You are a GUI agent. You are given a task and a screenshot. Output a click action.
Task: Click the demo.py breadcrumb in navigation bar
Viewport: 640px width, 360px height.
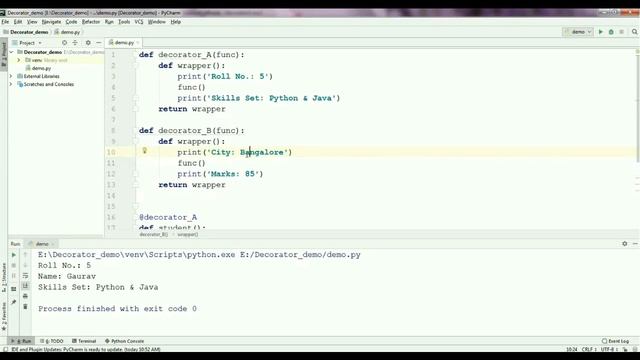tap(68, 32)
